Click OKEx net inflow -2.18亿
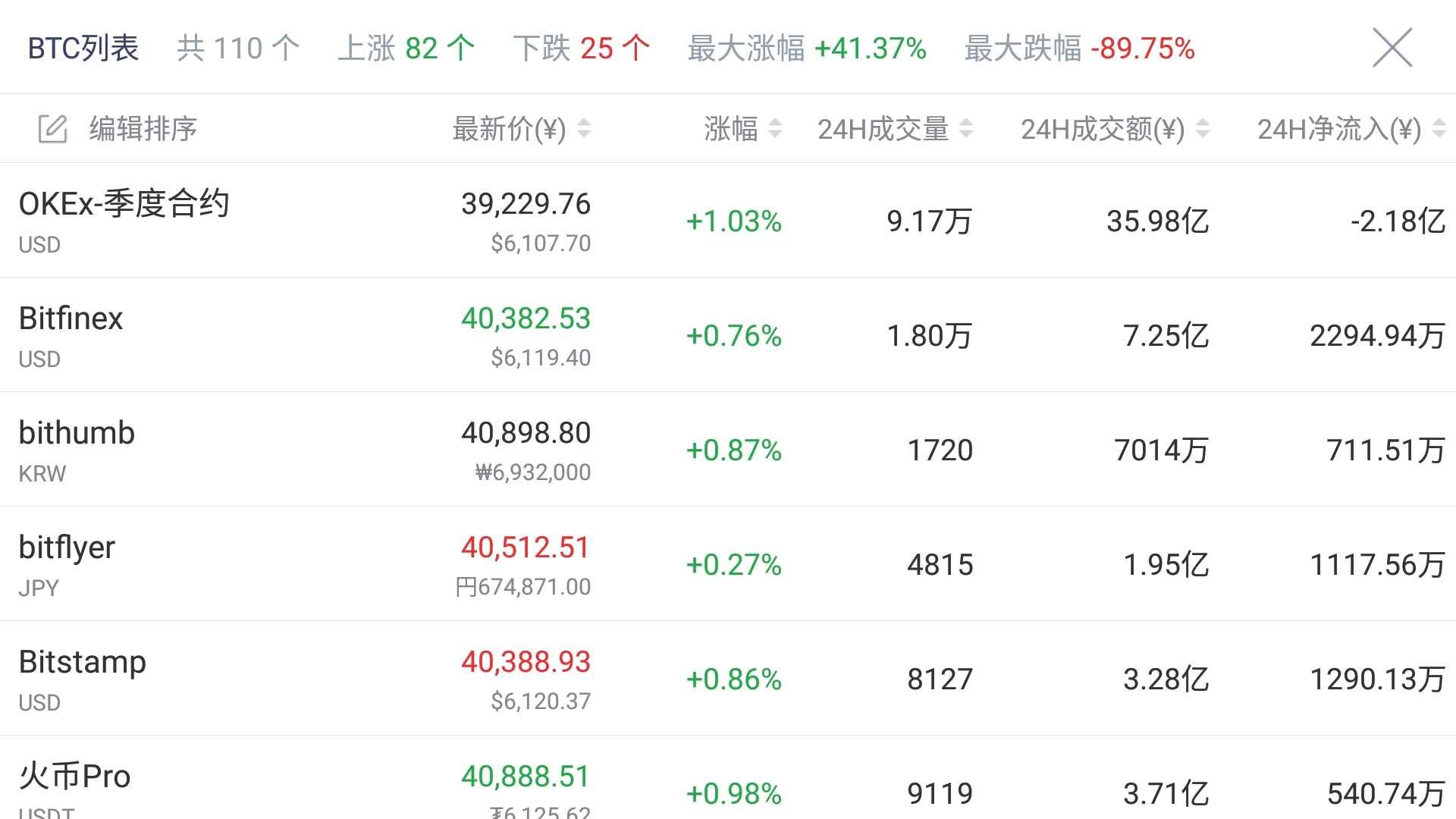Screen dimensions: 1456x819 coord(1398,221)
